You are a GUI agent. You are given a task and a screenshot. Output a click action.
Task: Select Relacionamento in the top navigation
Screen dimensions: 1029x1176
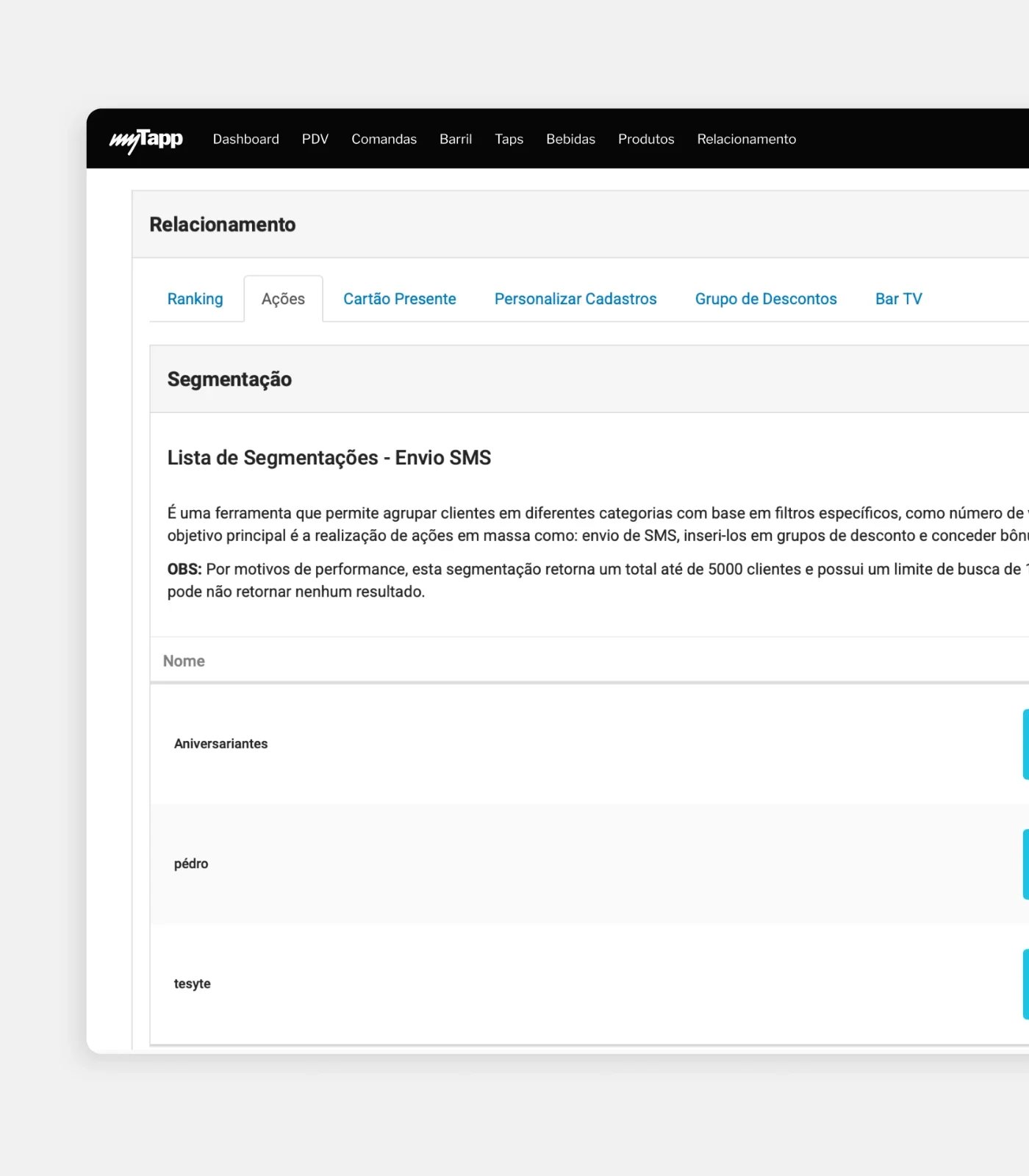point(746,139)
